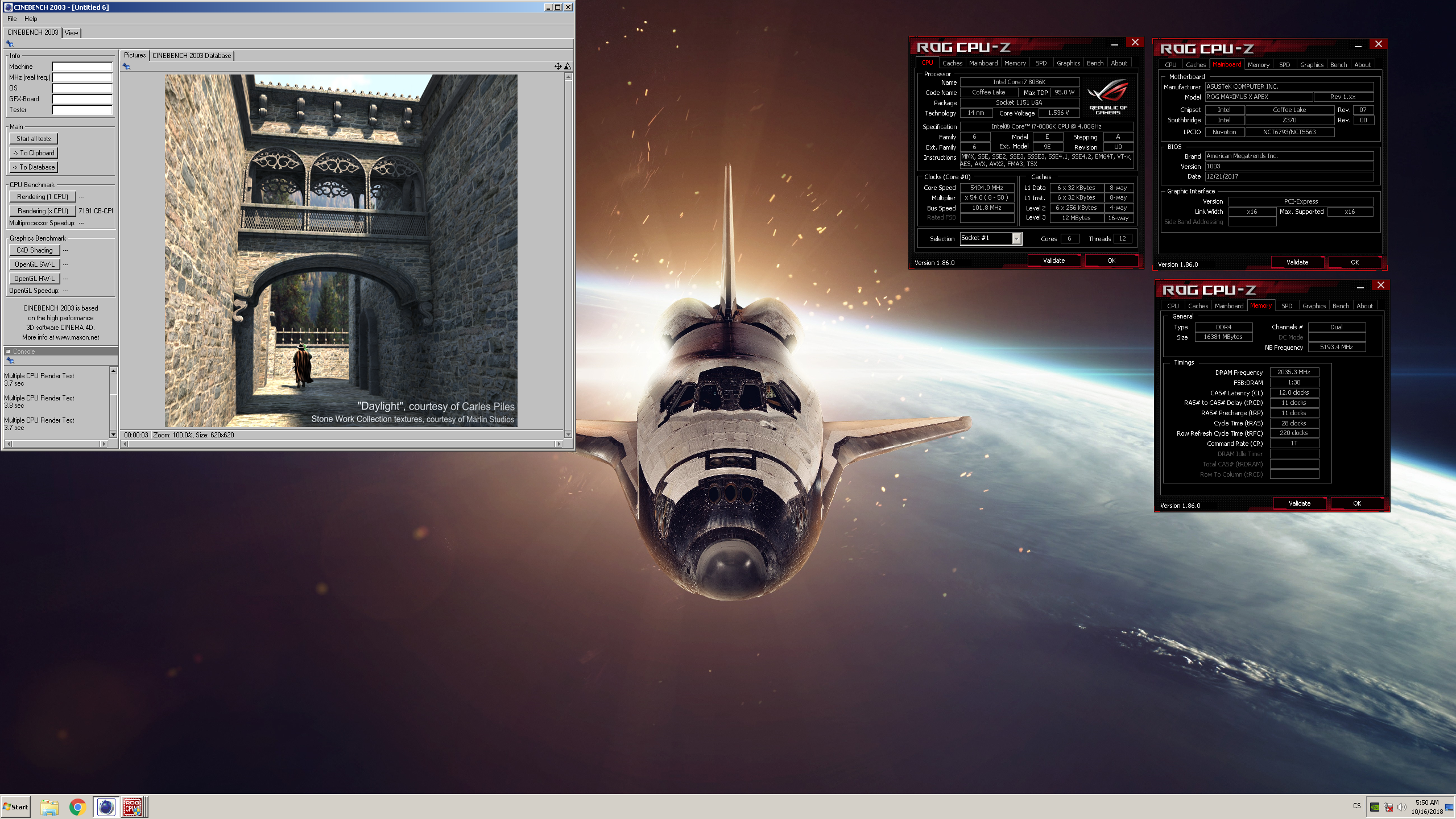
Task: Click the rendered Daylight picture
Action: tap(341, 251)
